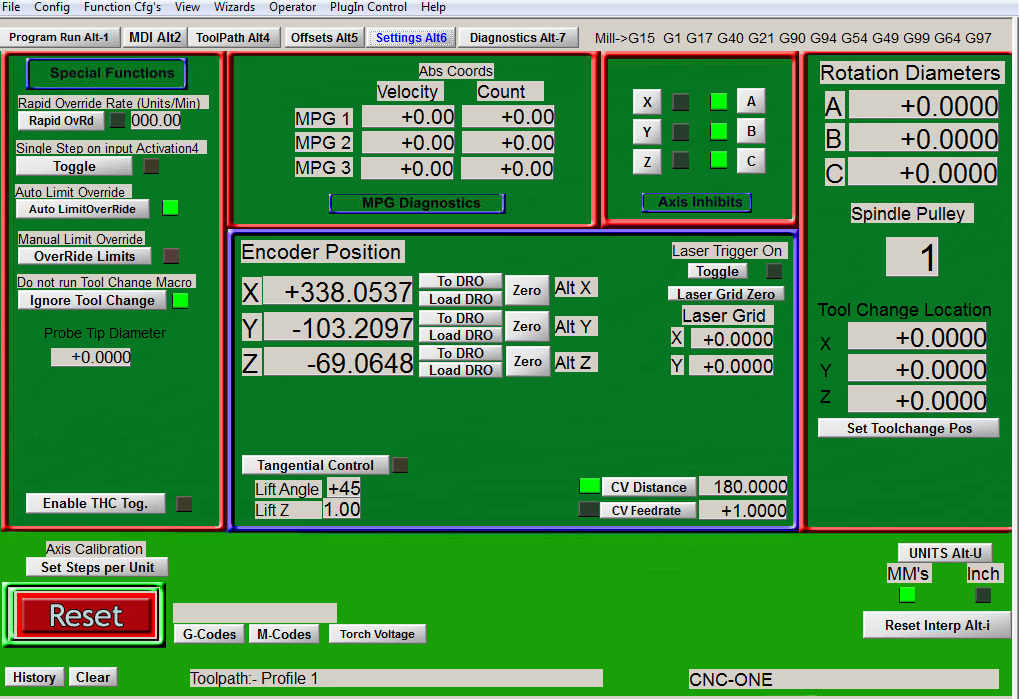Open the View menu
The height and width of the screenshot is (699, 1019).
pyautogui.click(x=187, y=7)
